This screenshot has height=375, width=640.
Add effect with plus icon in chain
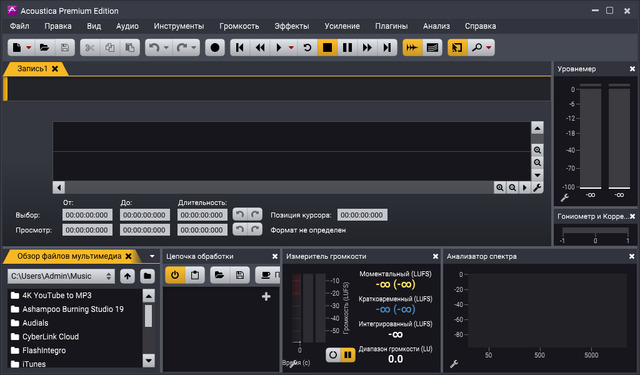(266, 297)
